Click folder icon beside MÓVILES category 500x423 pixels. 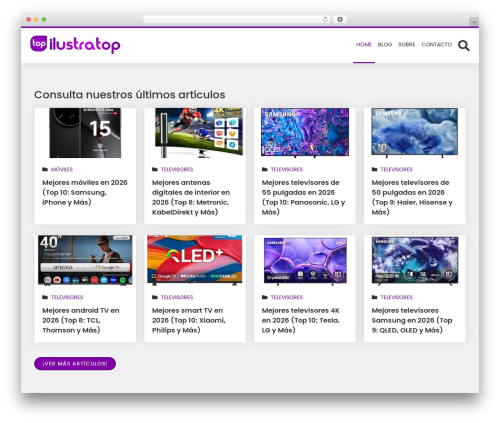tap(45, 169)
